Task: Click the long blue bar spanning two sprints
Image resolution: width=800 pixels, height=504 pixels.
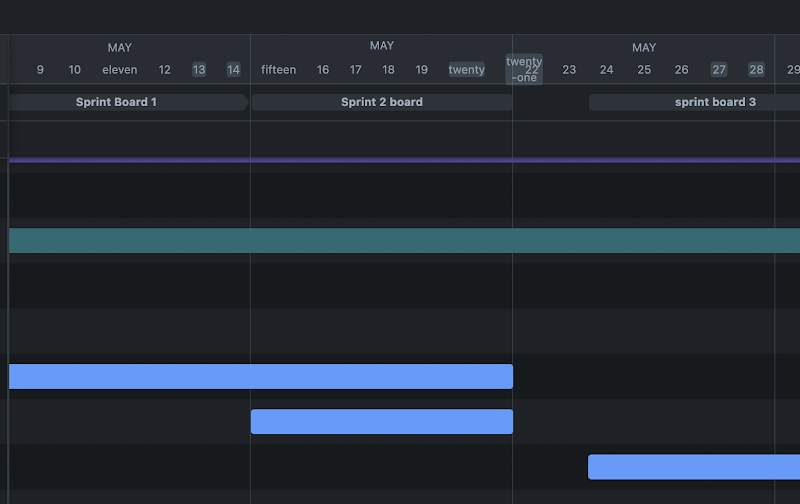Action: (x=260, y=377)
